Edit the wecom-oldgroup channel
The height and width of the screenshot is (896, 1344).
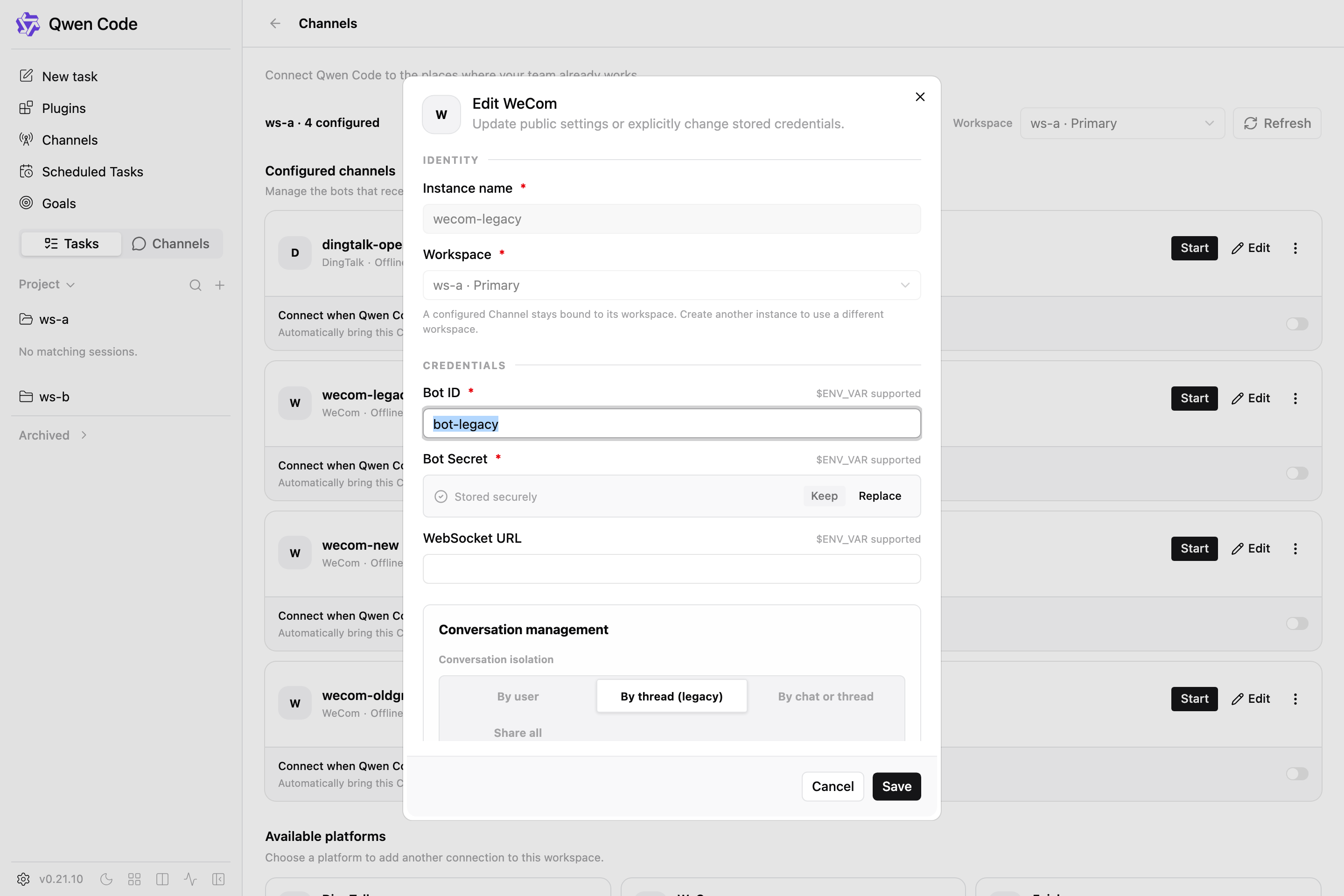pyautogui.click(x=1251, y=699)
